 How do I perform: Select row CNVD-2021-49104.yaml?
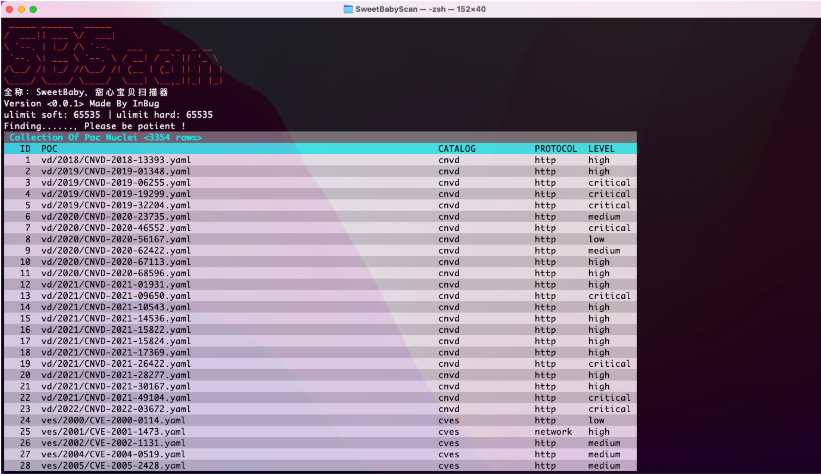coord(320,398)
